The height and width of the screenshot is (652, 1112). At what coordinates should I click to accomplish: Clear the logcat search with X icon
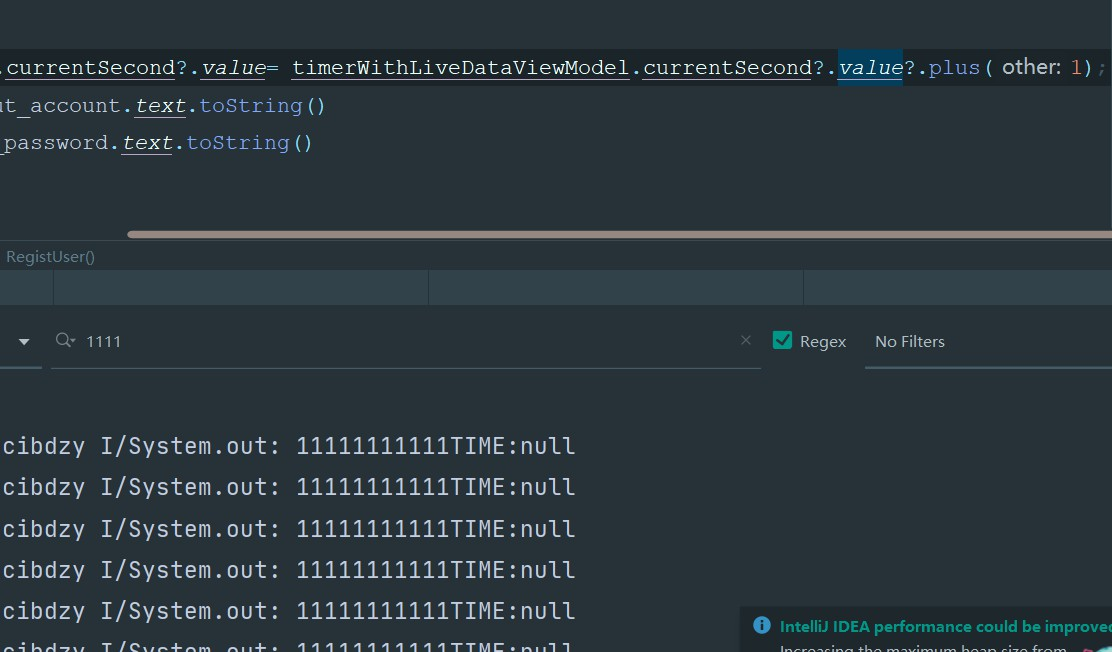[745, 340]
